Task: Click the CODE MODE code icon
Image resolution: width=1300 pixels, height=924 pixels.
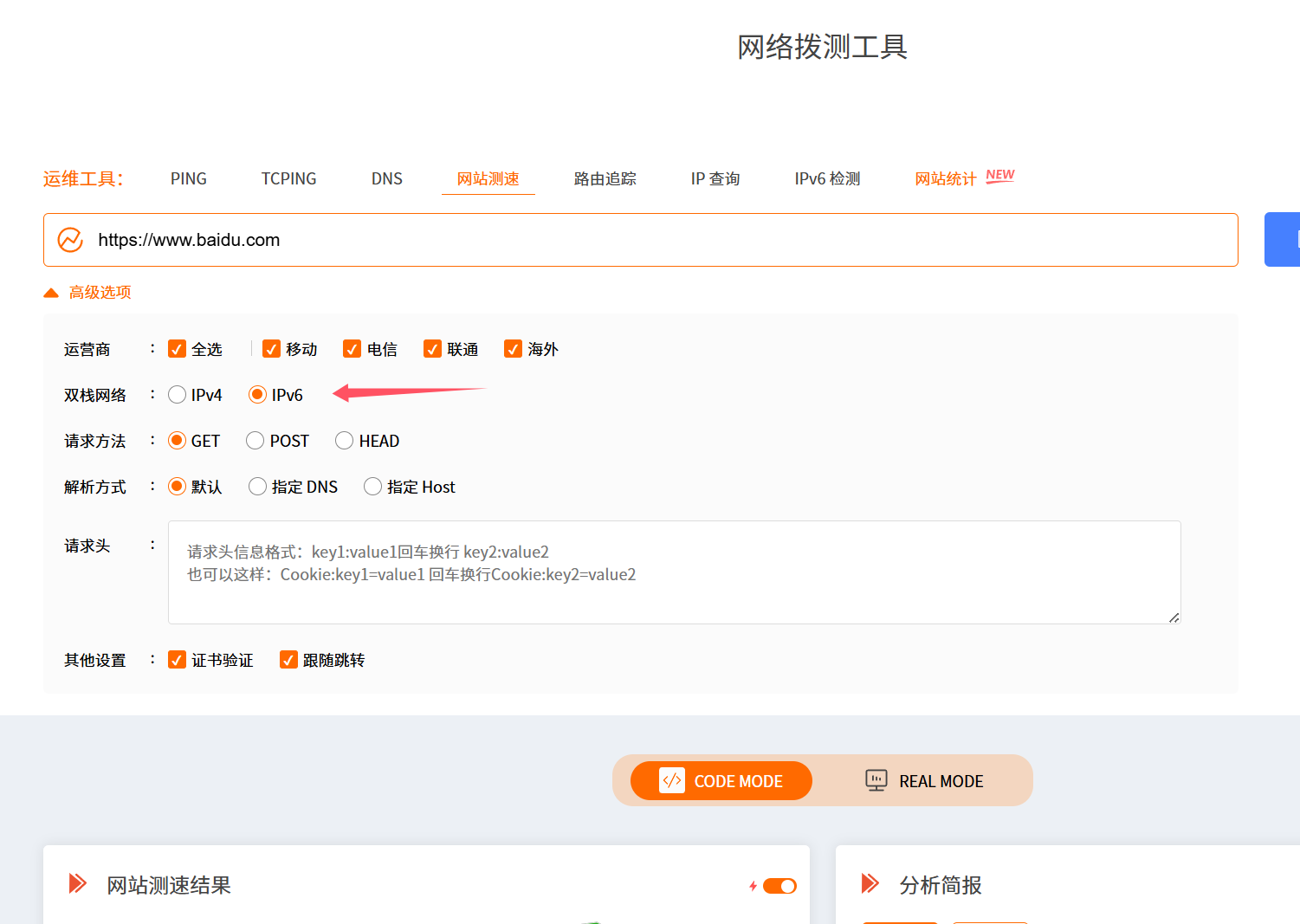Action: 672,780
